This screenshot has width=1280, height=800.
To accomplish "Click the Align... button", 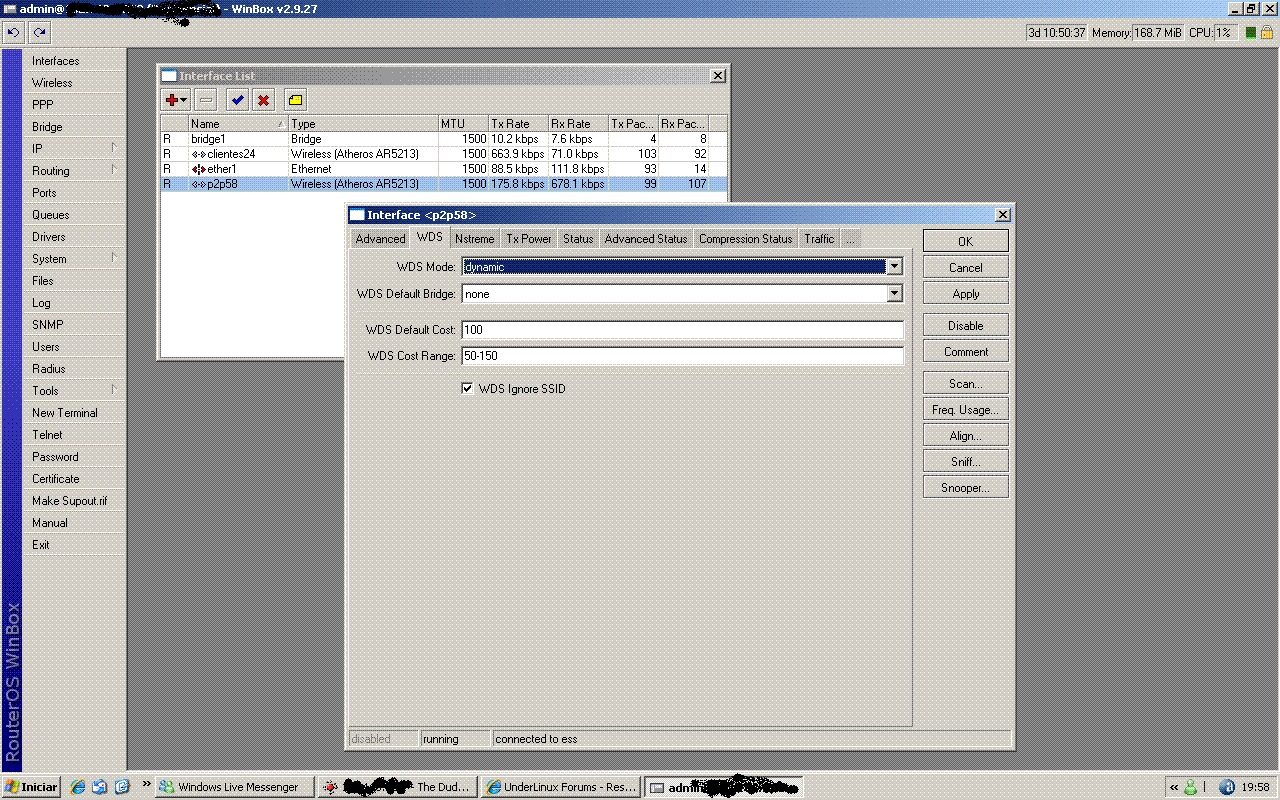I will (965, 436).
